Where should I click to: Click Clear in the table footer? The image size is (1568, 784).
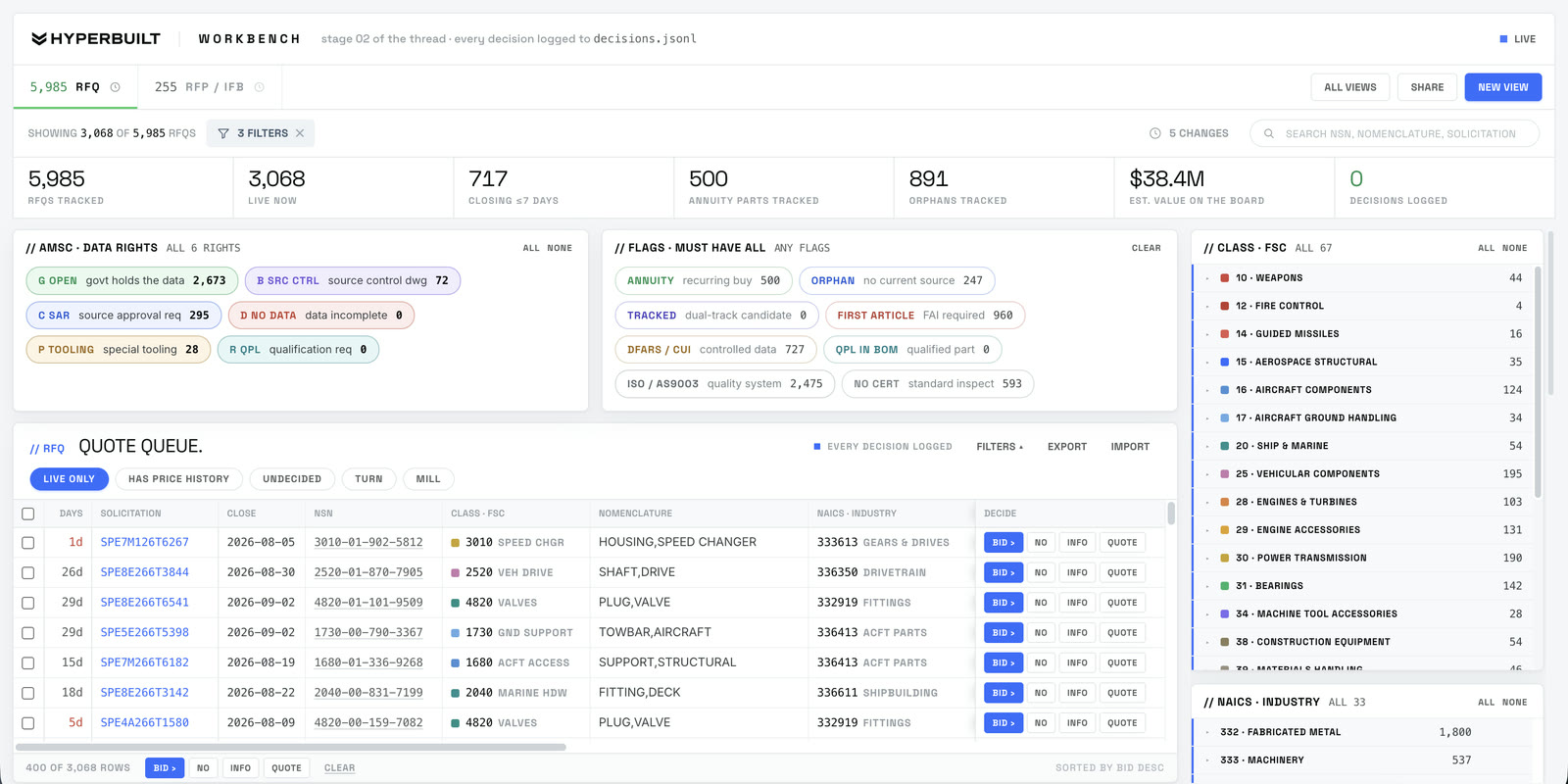(x=340, y=768)
